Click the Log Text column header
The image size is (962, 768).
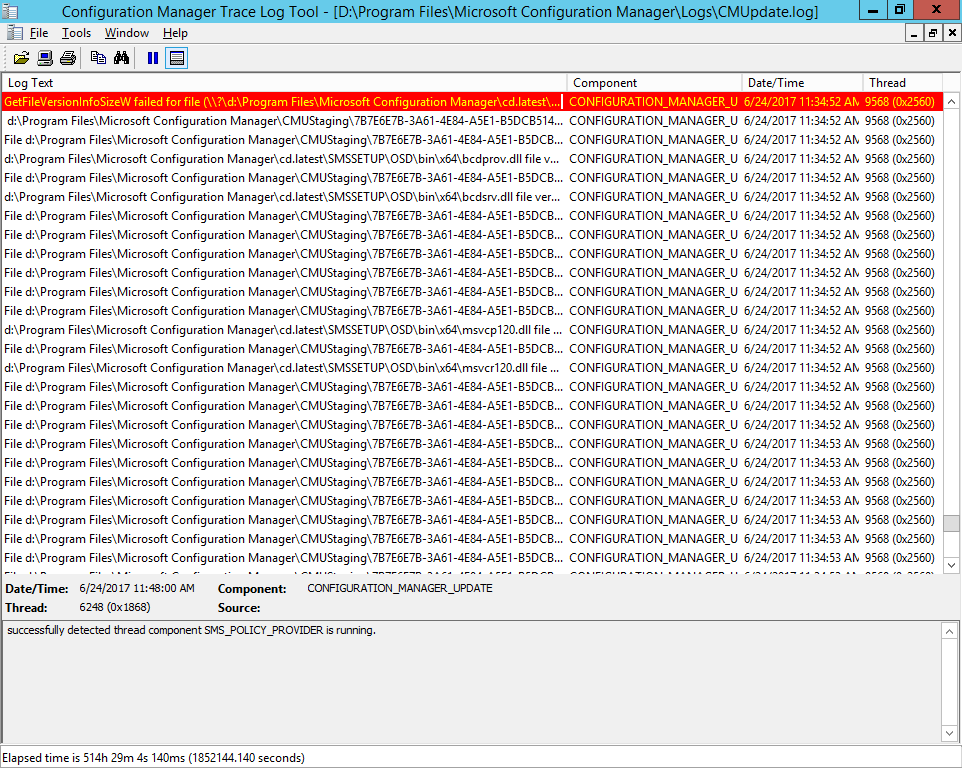click(x=285, y=83)
